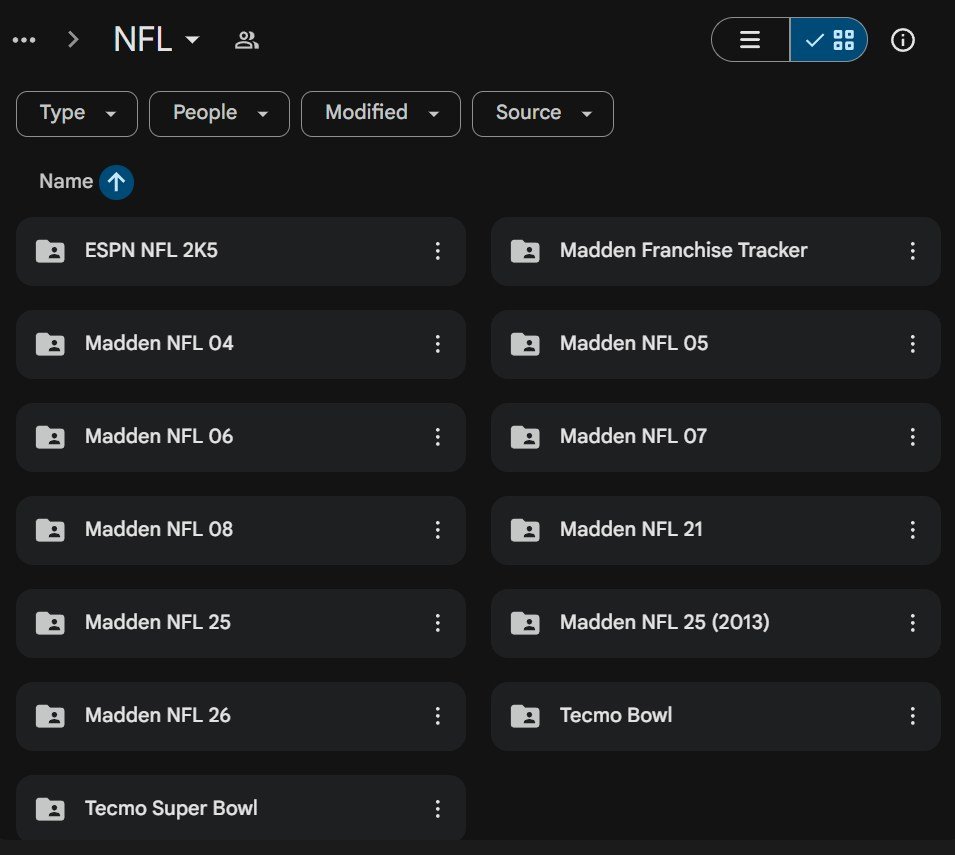Select the Madden NFL 05 folder name
This screenshot has height=855, width=955.
tap(634, 343)
